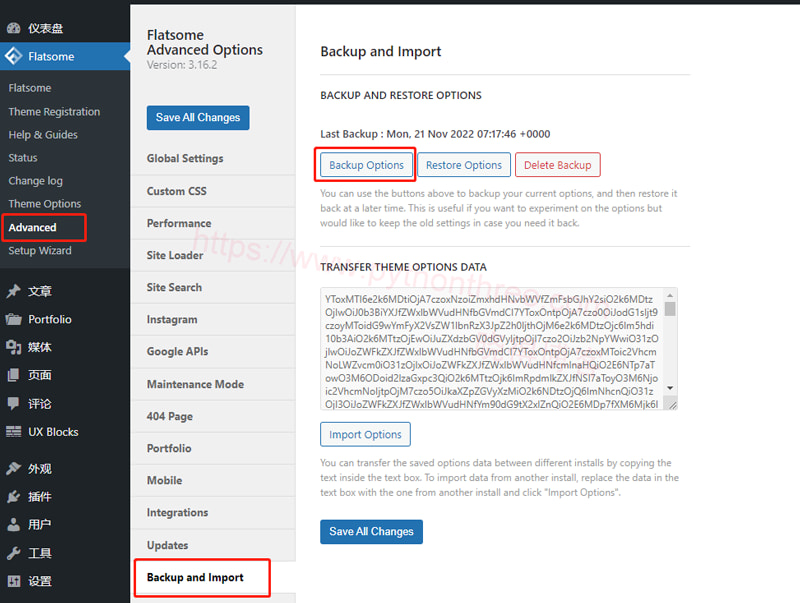Switch to the Maintenance Mode tab
The height and width of the screenshot is (603, 800).
tap(213, 384)
